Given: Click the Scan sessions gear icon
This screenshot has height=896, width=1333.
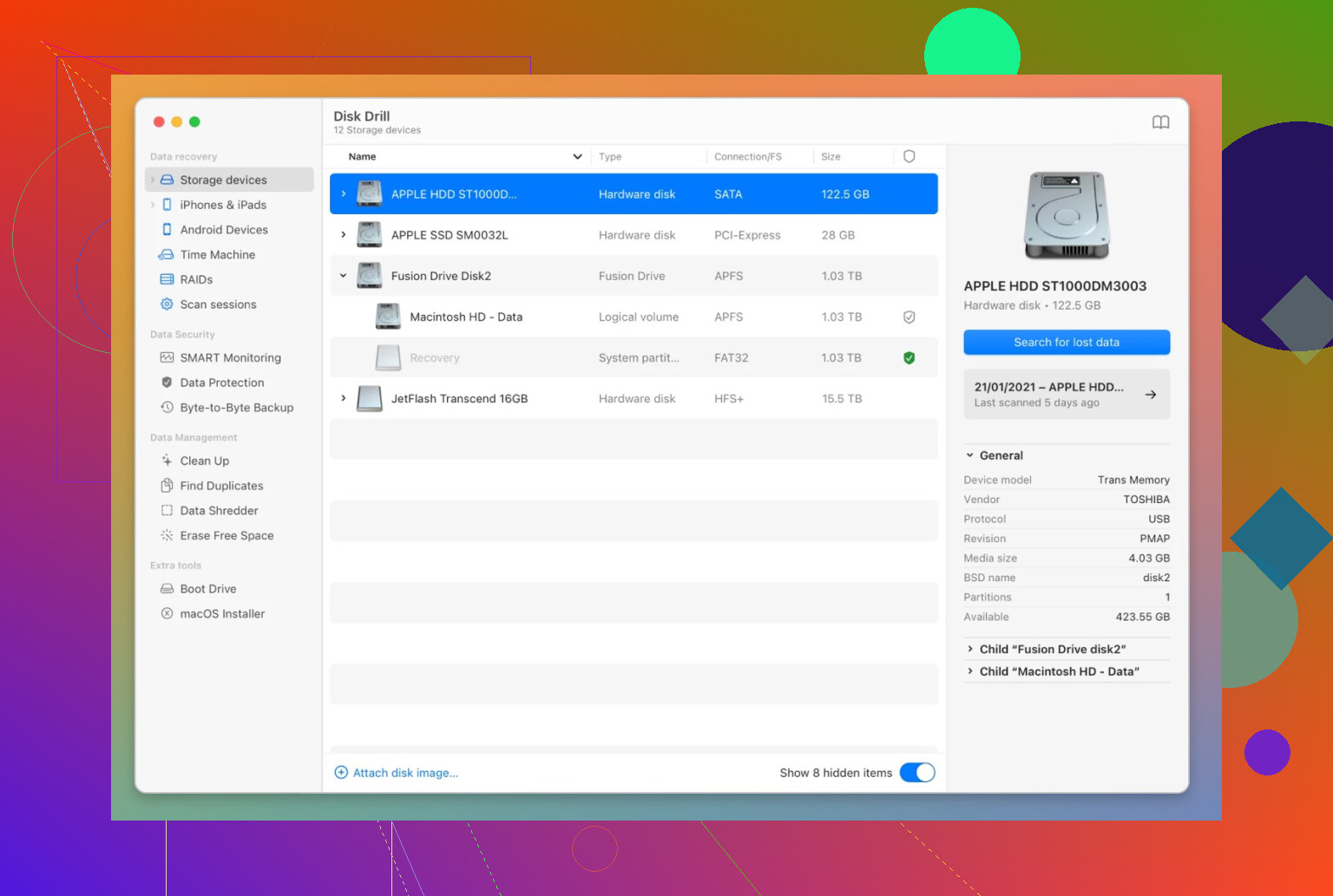Looking at the screenshot, I should 167,304.
